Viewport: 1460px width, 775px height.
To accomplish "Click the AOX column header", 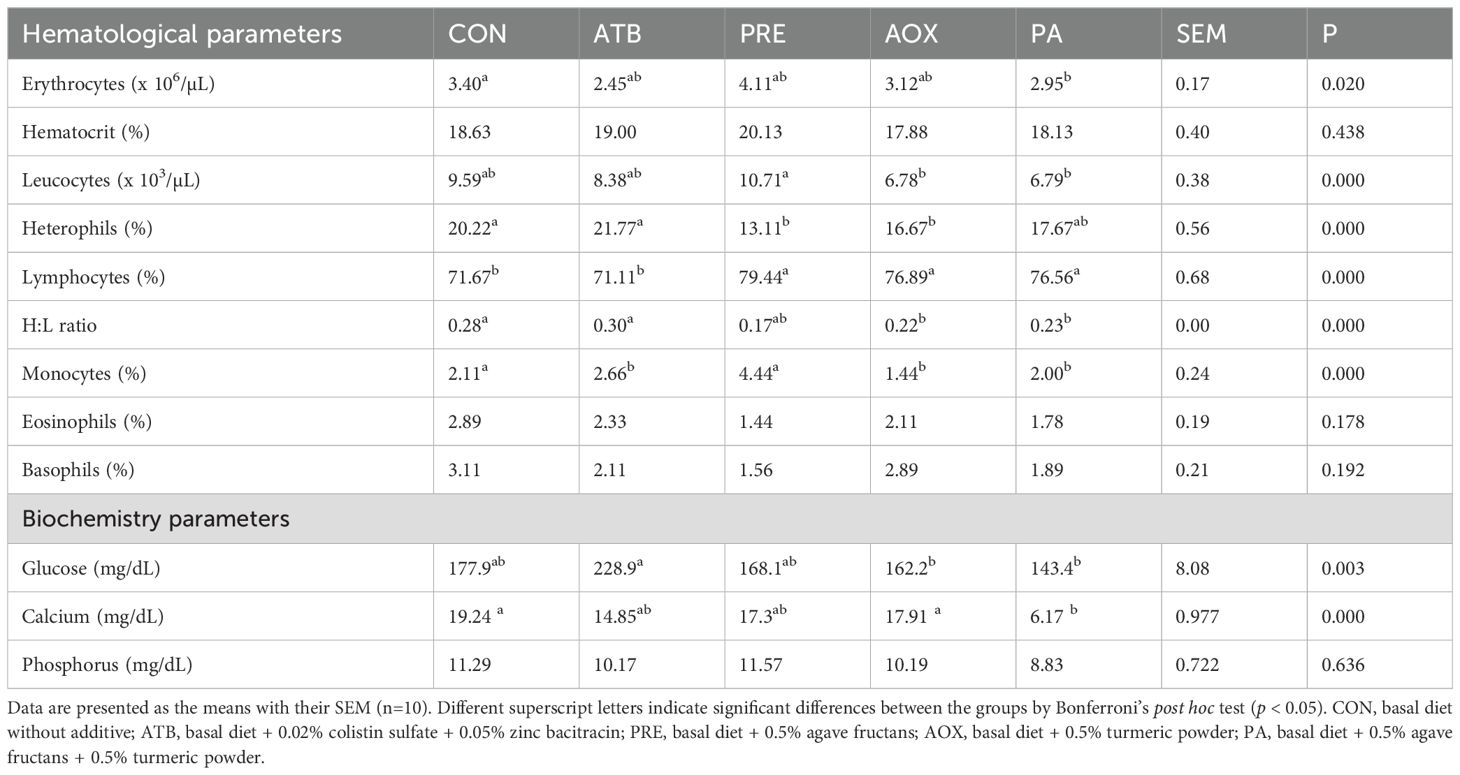I will click(x=911, y=34).
